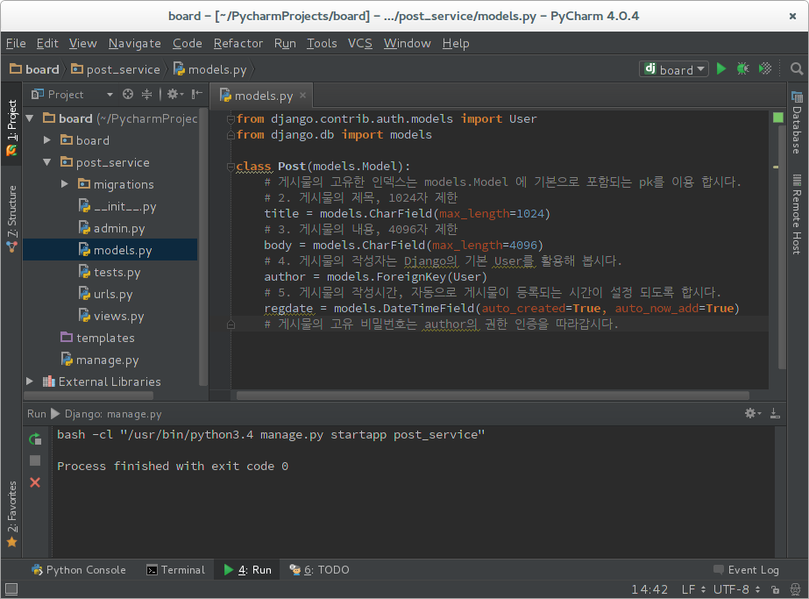
Task: Open the Code menu
Action: coord(187,43)
